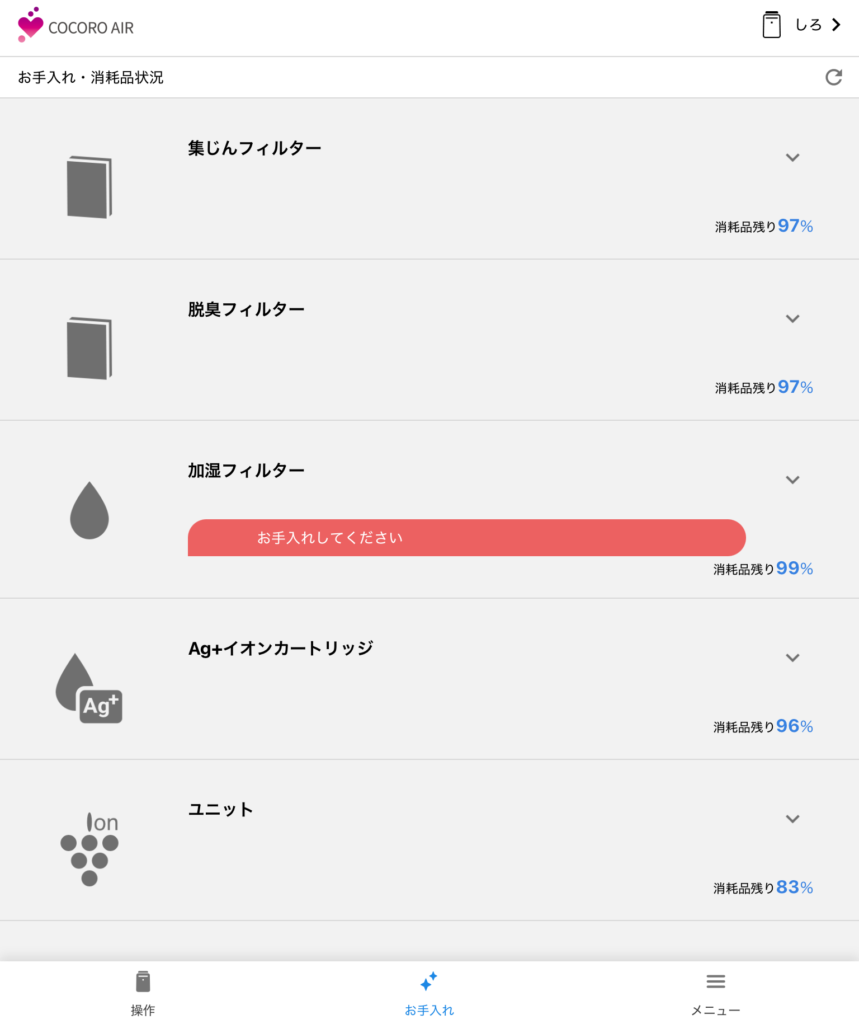Click the air purifier device icon
The height and width of the screenshot is (1024, 859).
(x=771, y=25)
